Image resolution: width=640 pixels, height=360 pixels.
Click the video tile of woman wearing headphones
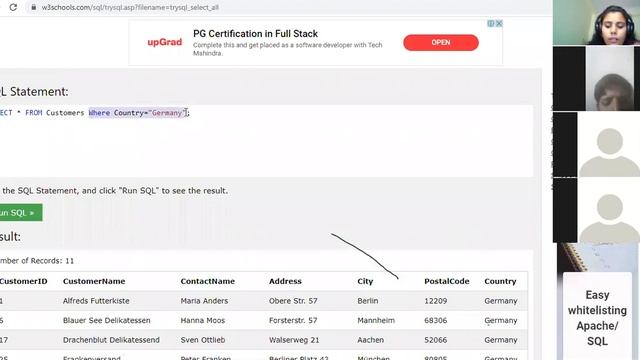(x=596, y=22)
